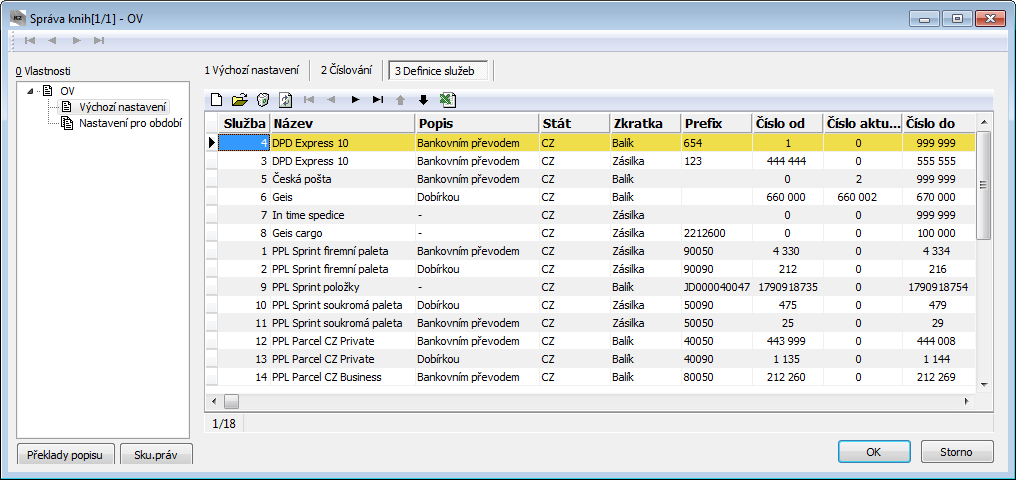Go to next record in grid toolbar
The height and width of the screenshot is (480, 1016).
pos(355,100)
